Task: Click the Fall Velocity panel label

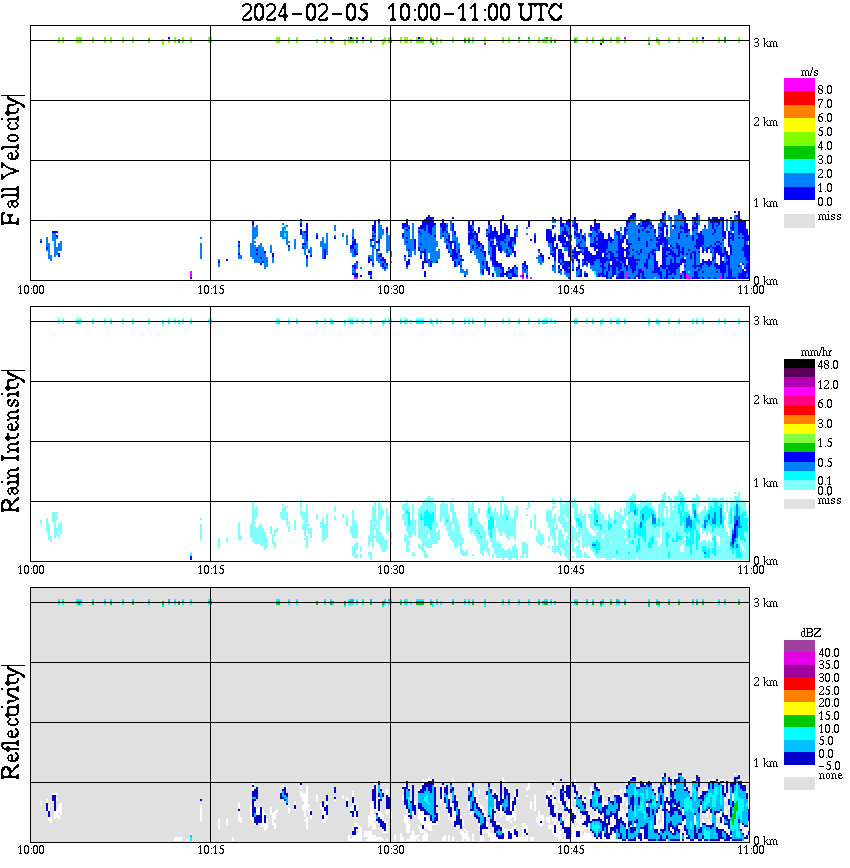Action: click(x=11, y=160)
